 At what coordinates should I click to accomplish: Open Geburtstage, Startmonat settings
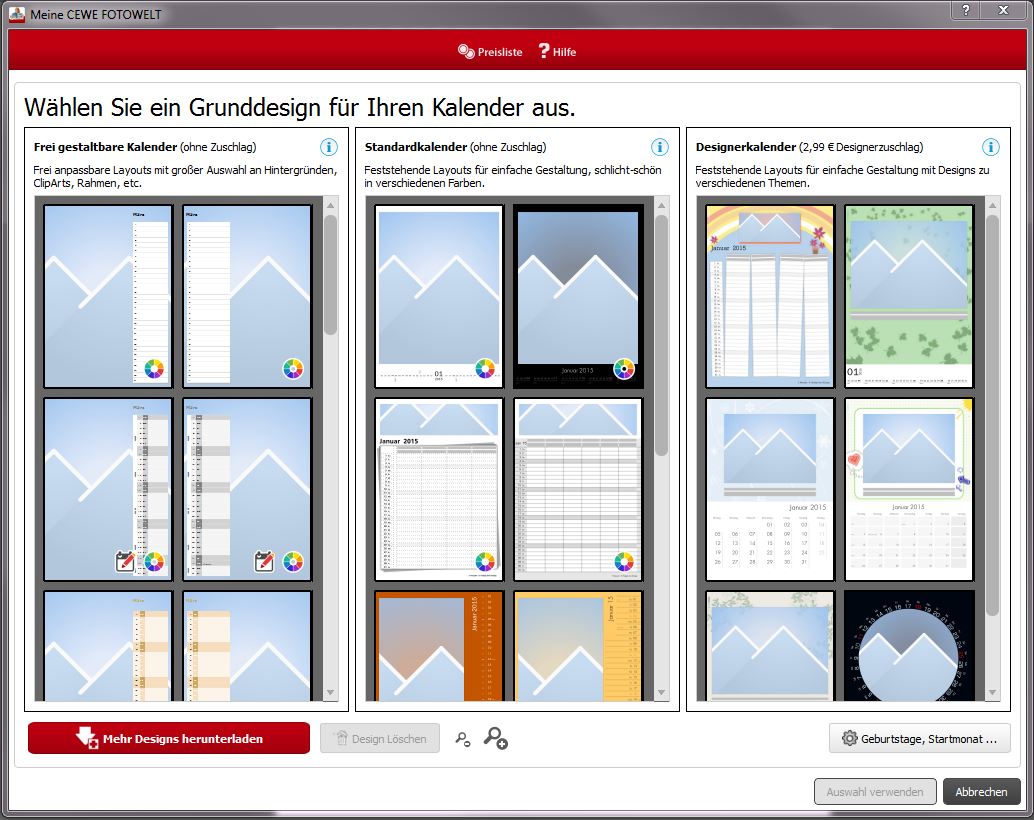919,739
